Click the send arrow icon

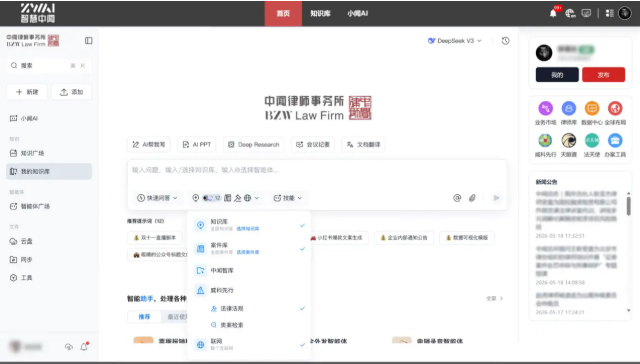click(496, 198)
